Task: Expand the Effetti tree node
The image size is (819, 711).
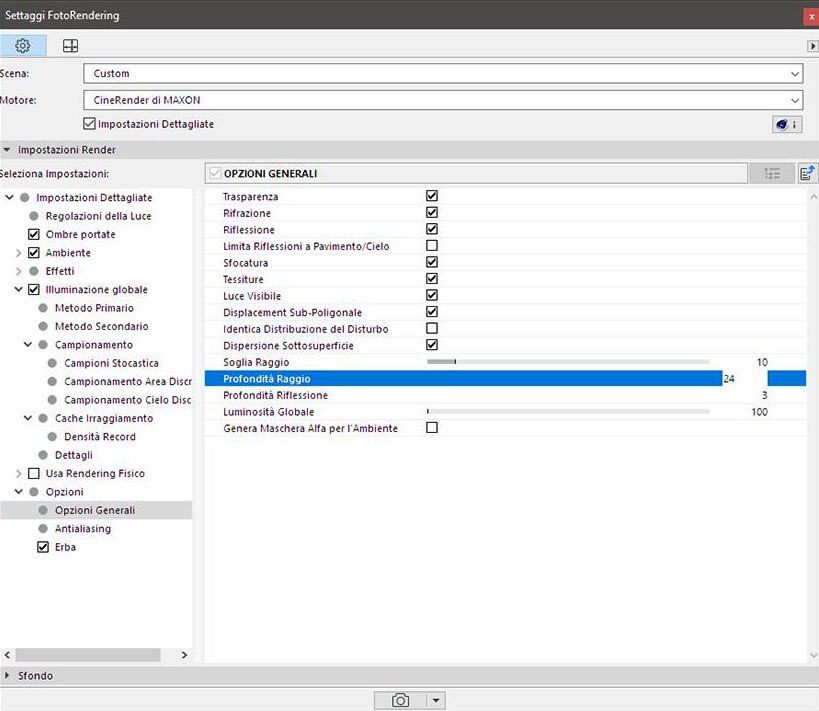Action: 19,271
